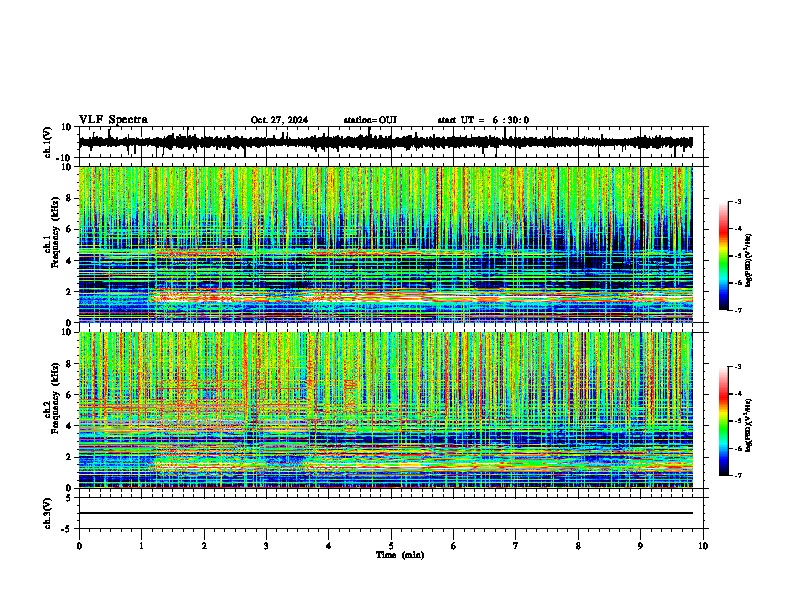Click the "7" tick on the time axis

(516, 546)
